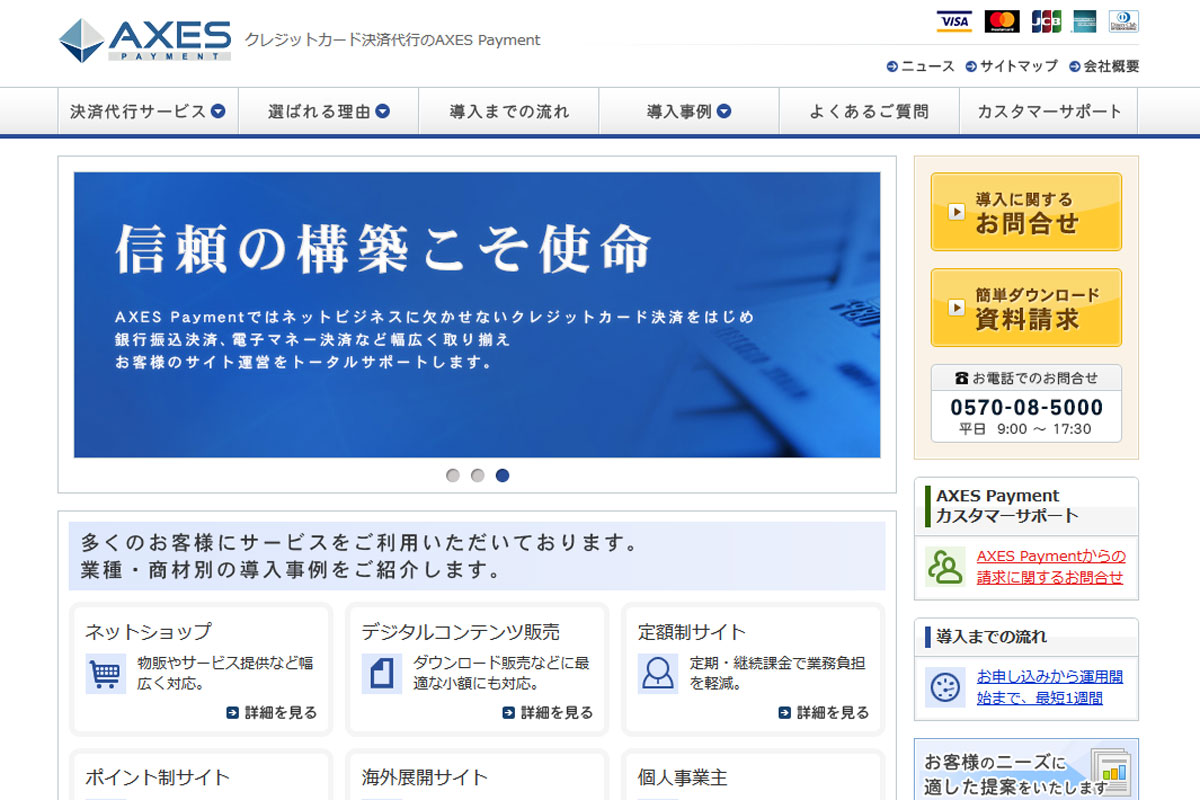The height and width of the screenshot is (800, 1200).
Task: Click the お電話でのお問合せ label
Action: [1026, 378]
